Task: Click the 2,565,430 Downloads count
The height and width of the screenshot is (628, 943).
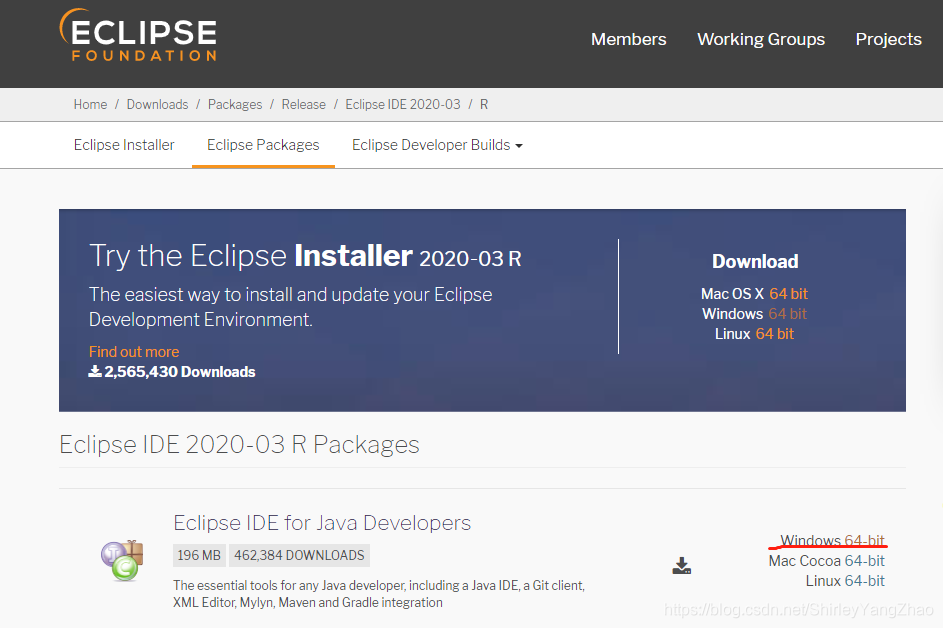Action: pos(172,372)
